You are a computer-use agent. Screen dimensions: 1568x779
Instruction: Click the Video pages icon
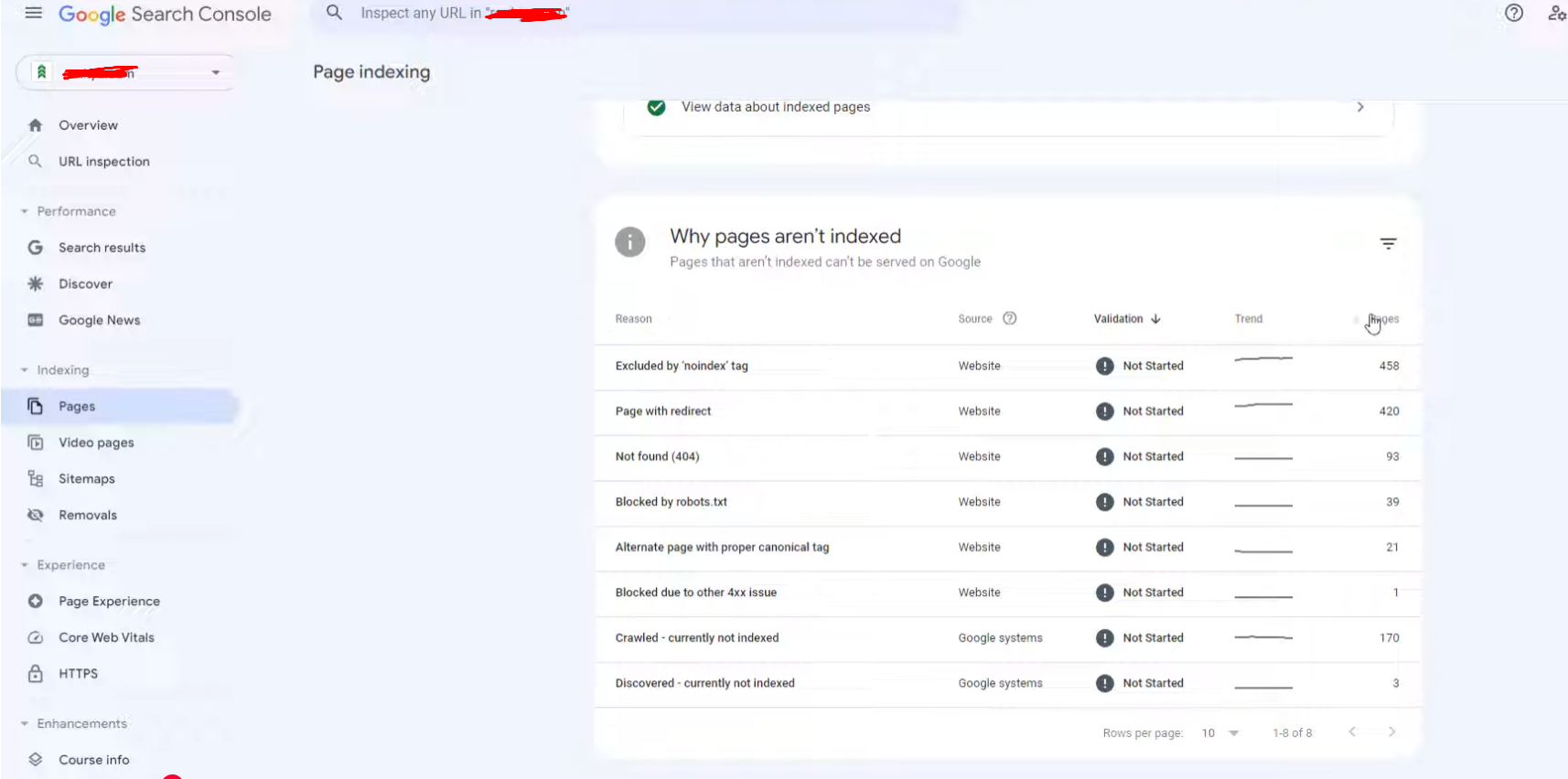point(36,443)
